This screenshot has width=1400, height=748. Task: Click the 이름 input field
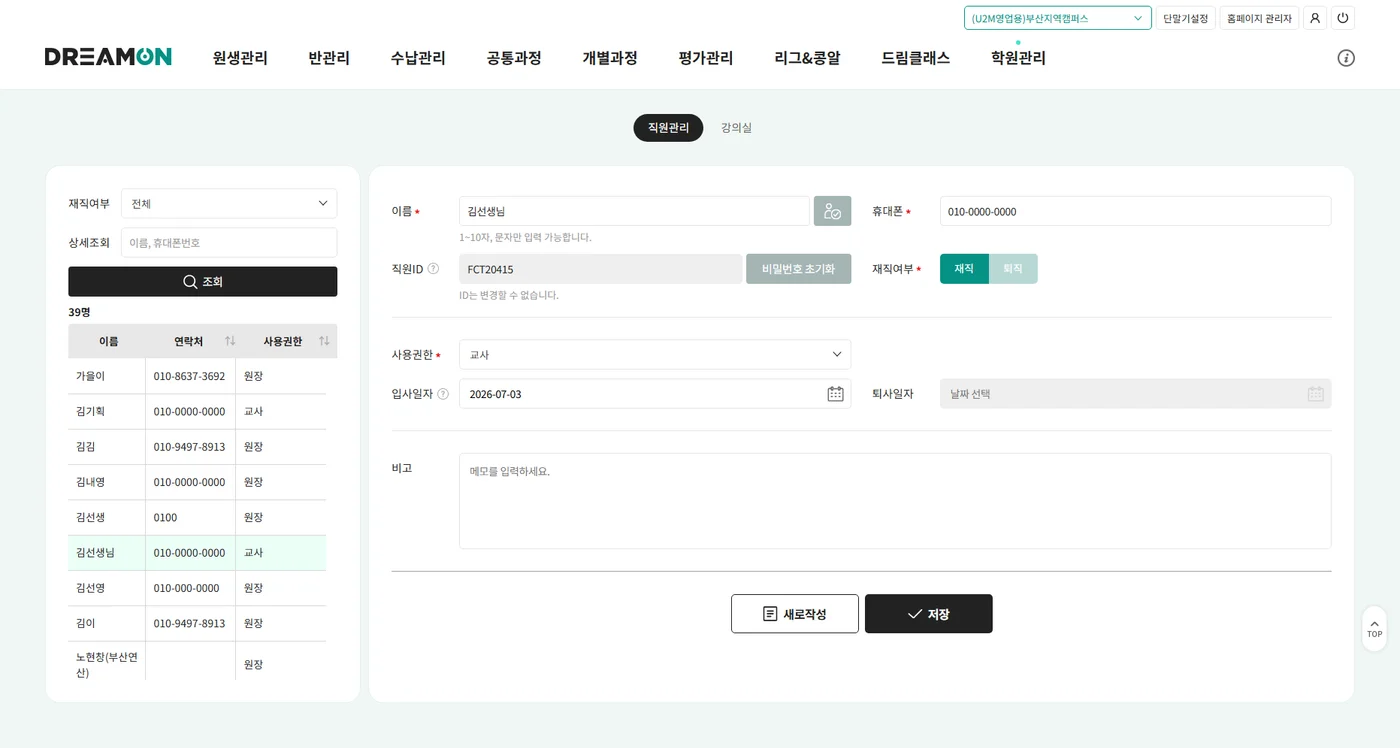point(634,211)
